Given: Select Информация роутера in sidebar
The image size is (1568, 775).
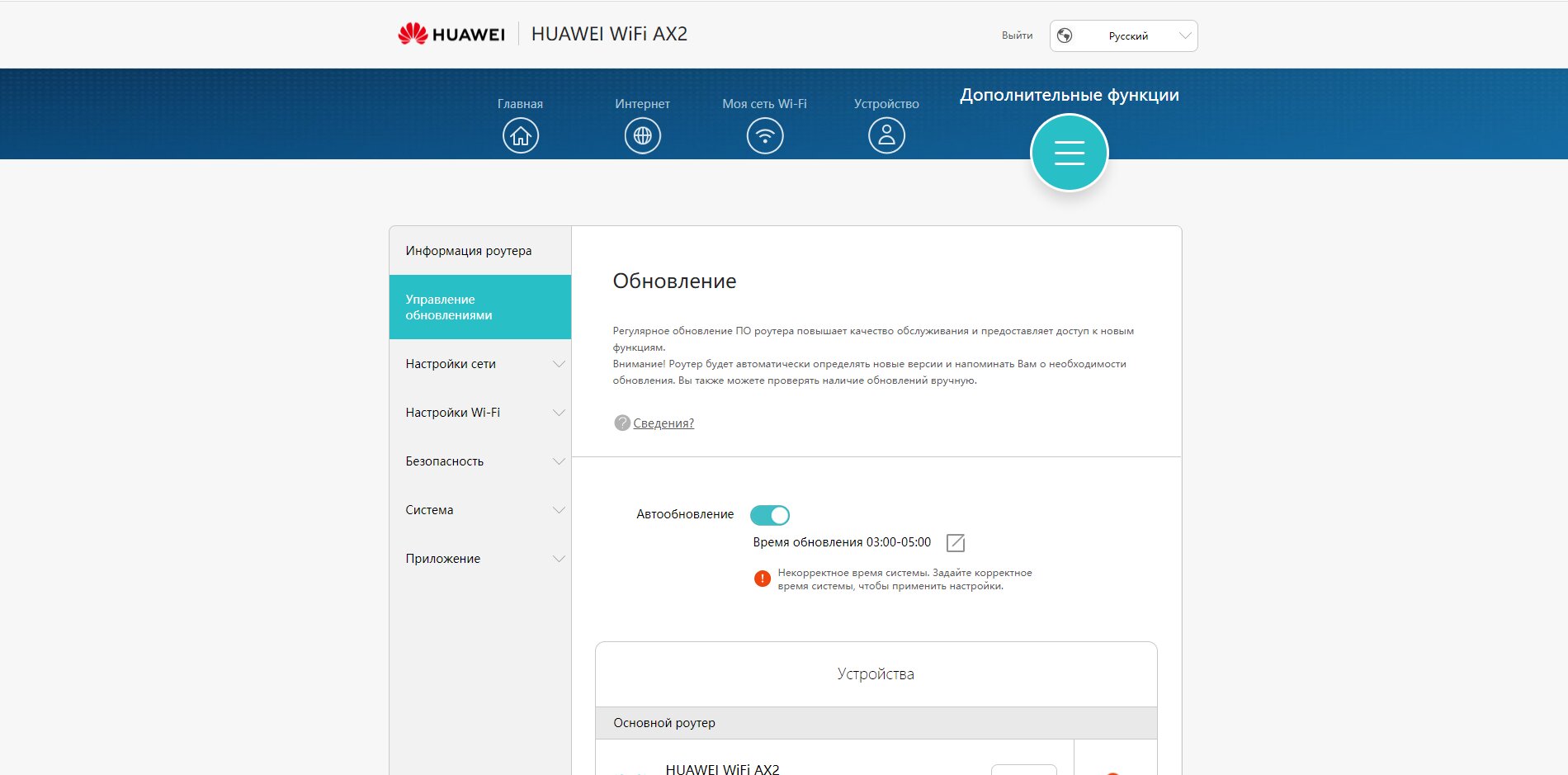Looking at the screenshot, I should coord(480,251).
